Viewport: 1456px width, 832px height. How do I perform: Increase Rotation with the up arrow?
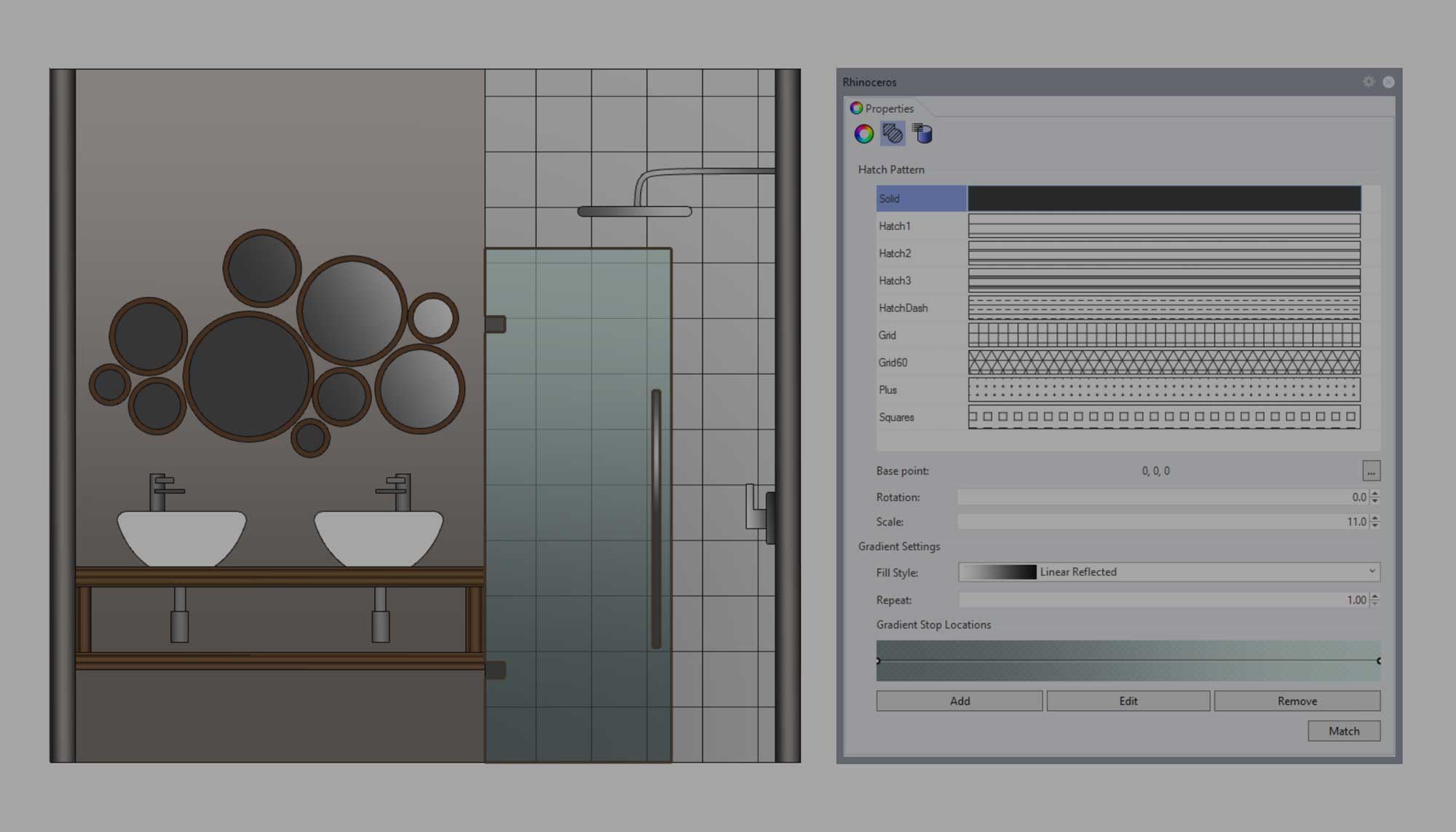click(1374, 494)
